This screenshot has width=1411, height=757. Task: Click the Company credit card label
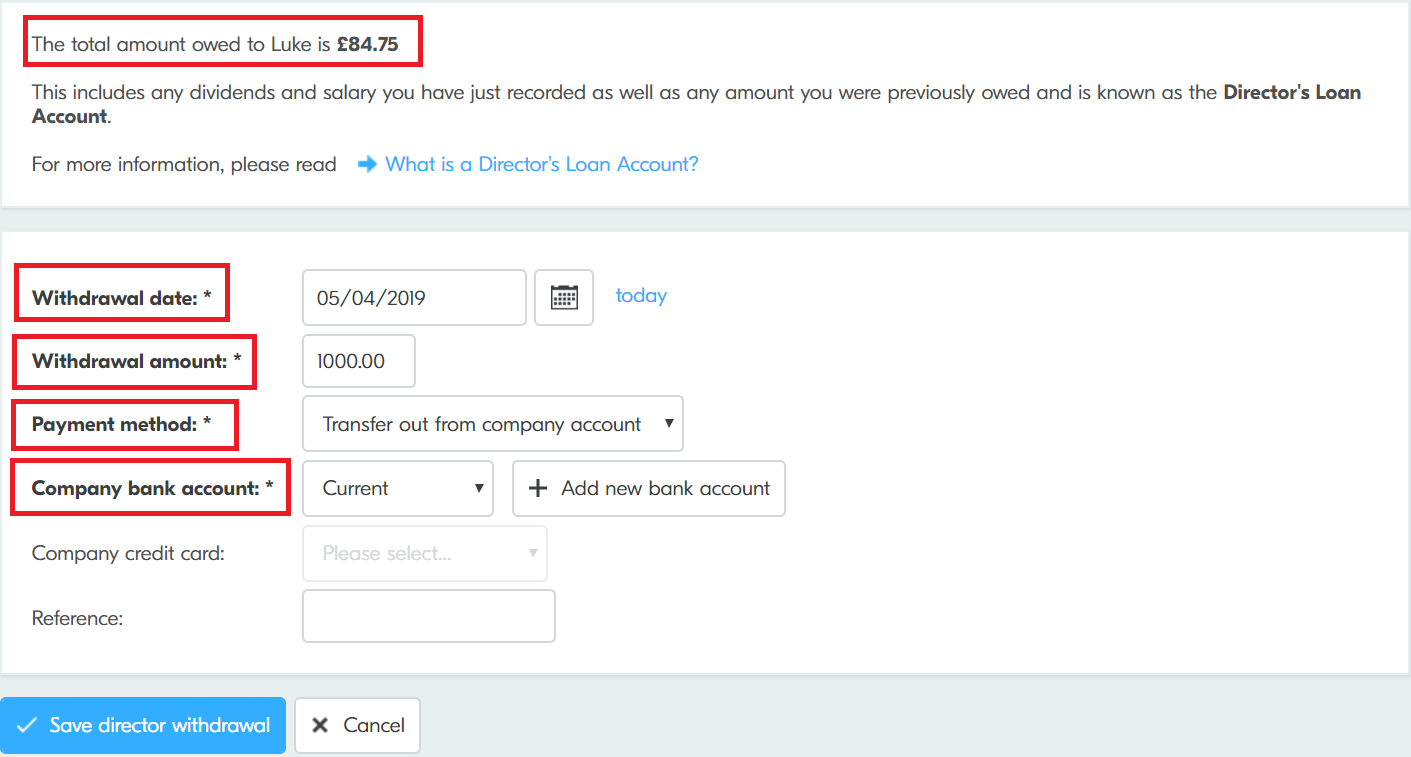tap(128, 553)
